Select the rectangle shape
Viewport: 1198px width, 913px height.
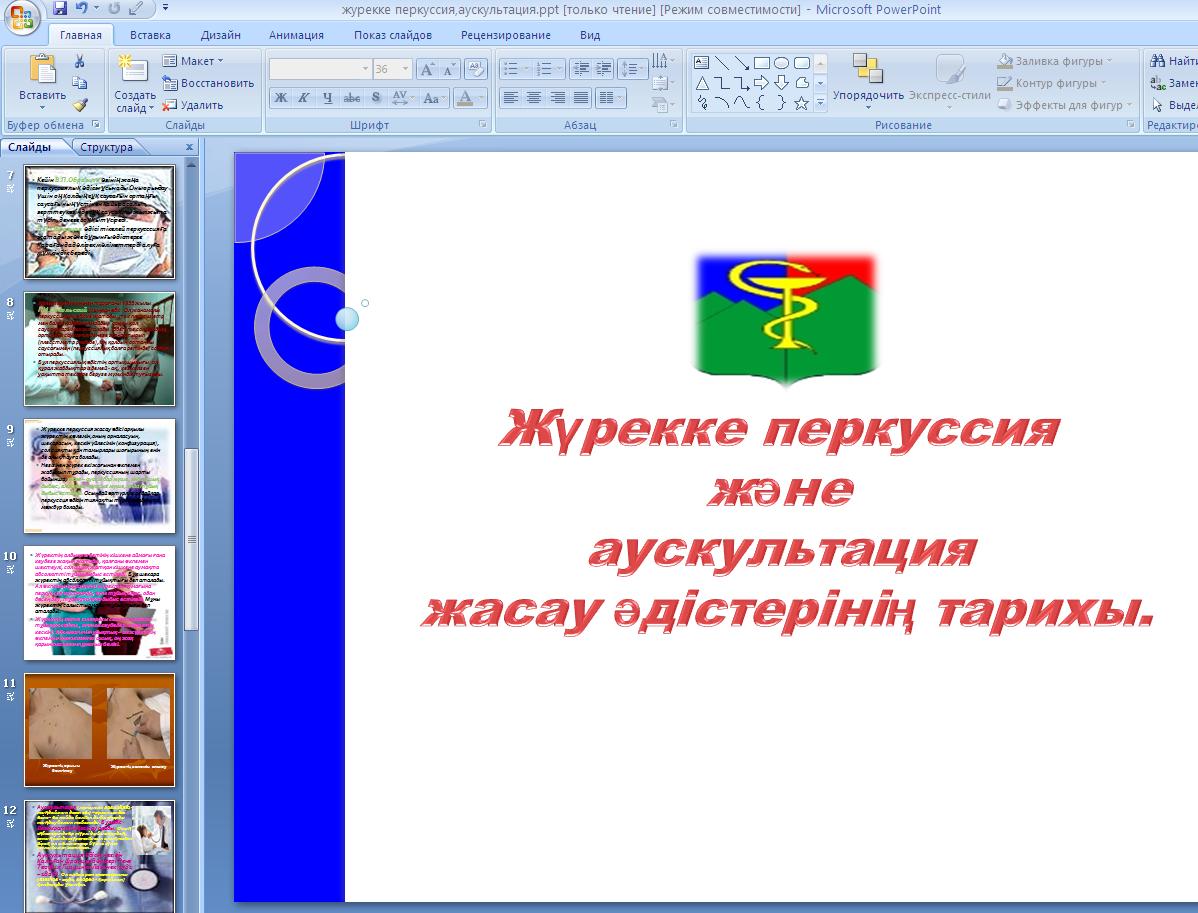click(762, 63)
